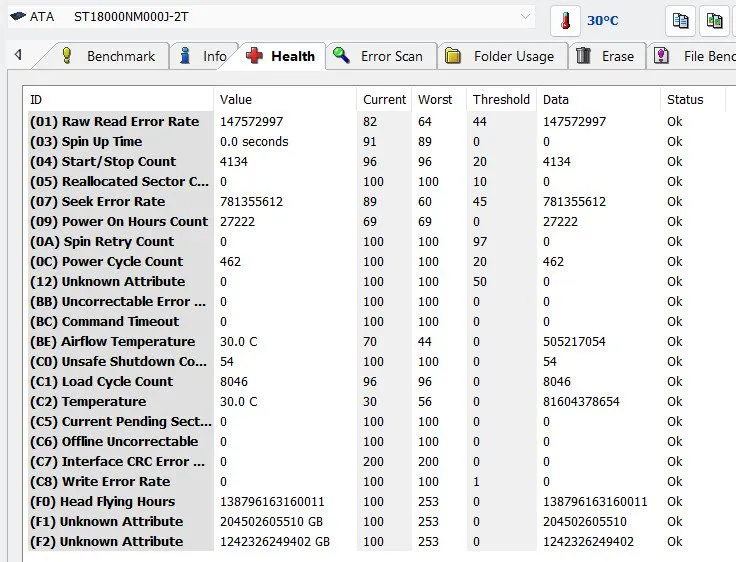Click the copy info icon button
The width and height of the screenshot is (736, 562).
(680, 21)
